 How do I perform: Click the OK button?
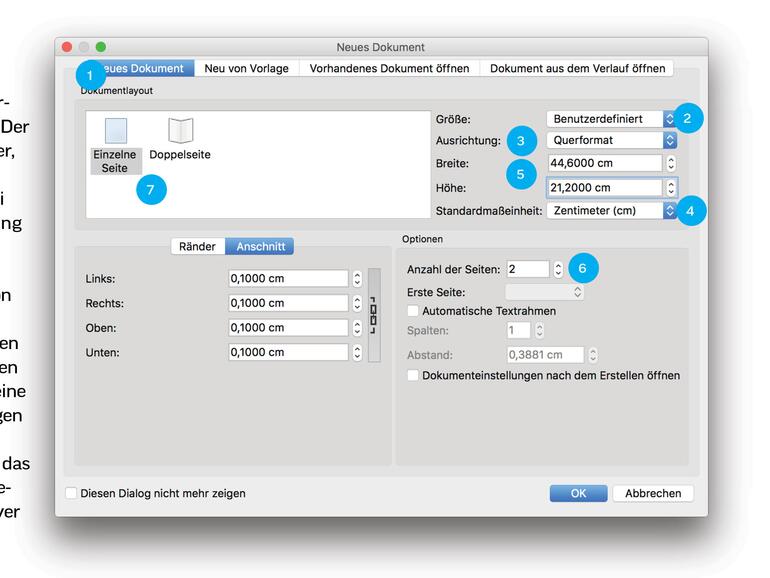click(578, 493)
